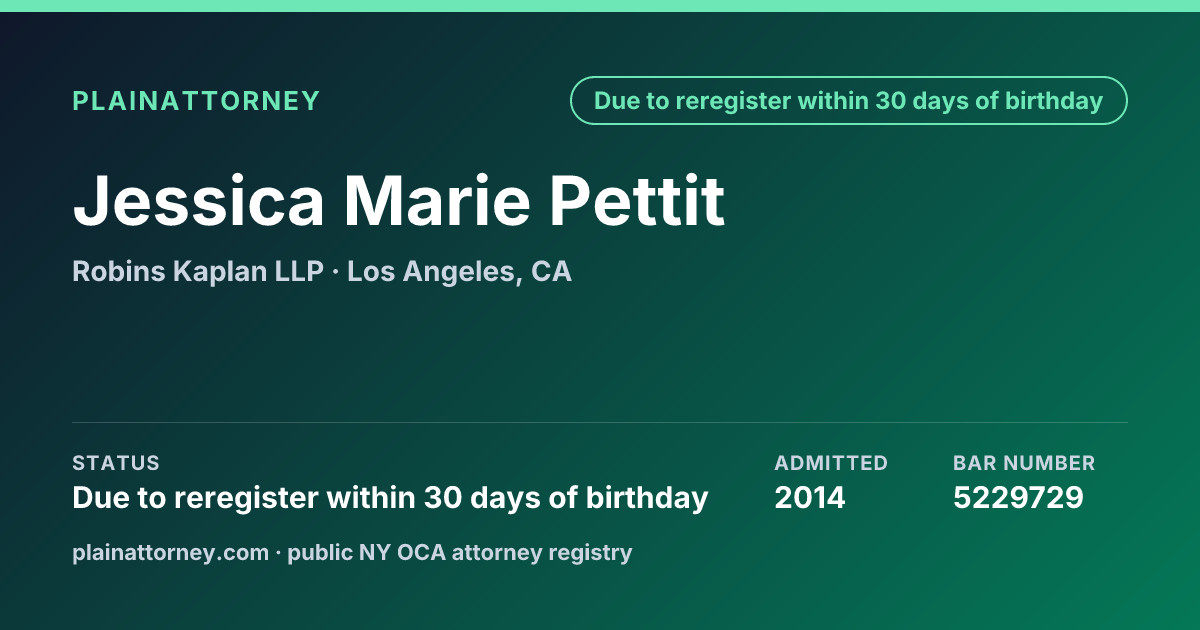Select the status value below STATUS label

390,498
